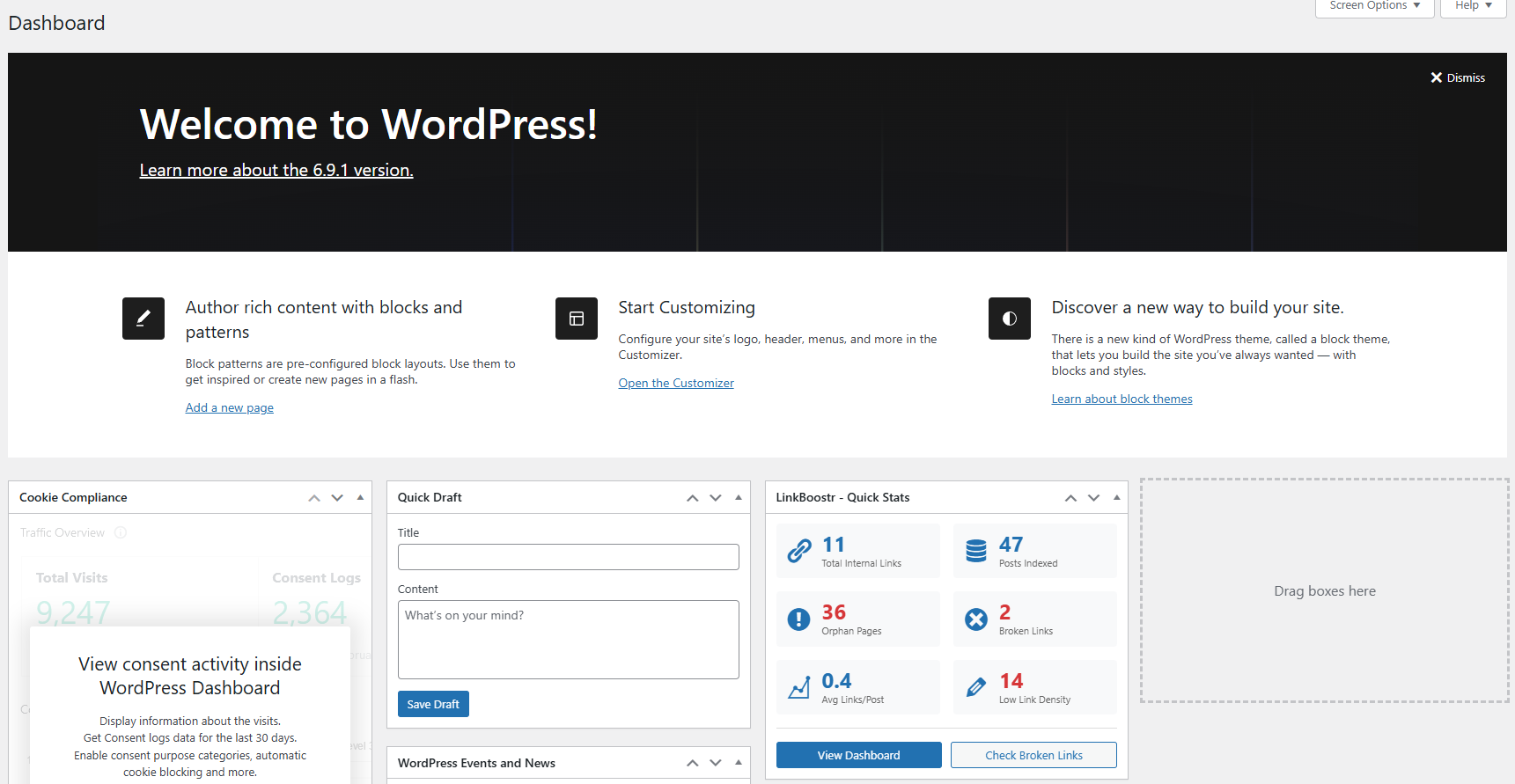Click the pencil icon for Low Link Density
The image size is (1515, 784).
click(x=976, y=687)
